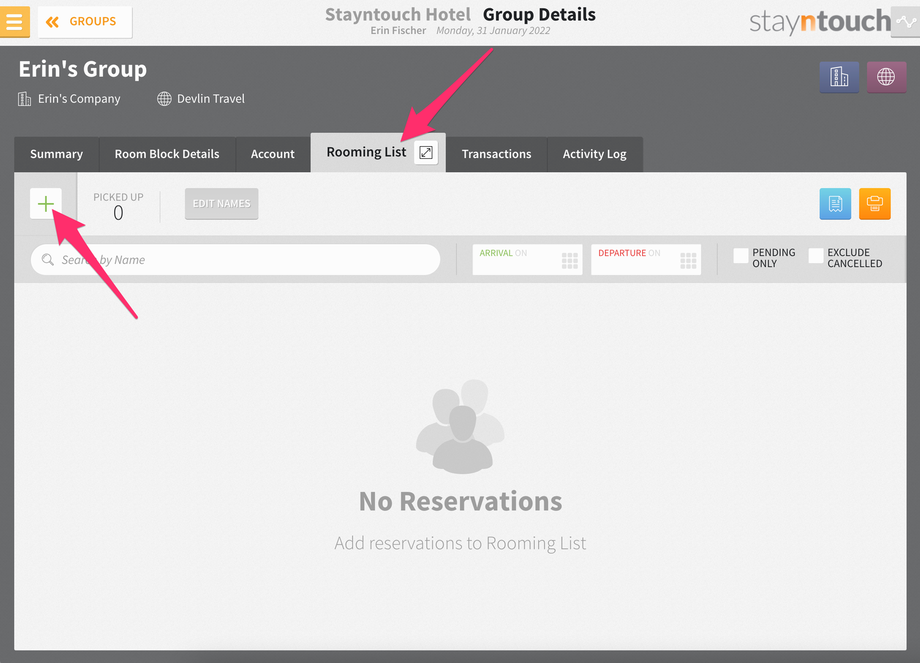Viewport: 920px width, 663px height.
Task: Click the company building icon beside Erin's Company
Action: [25, 99]
